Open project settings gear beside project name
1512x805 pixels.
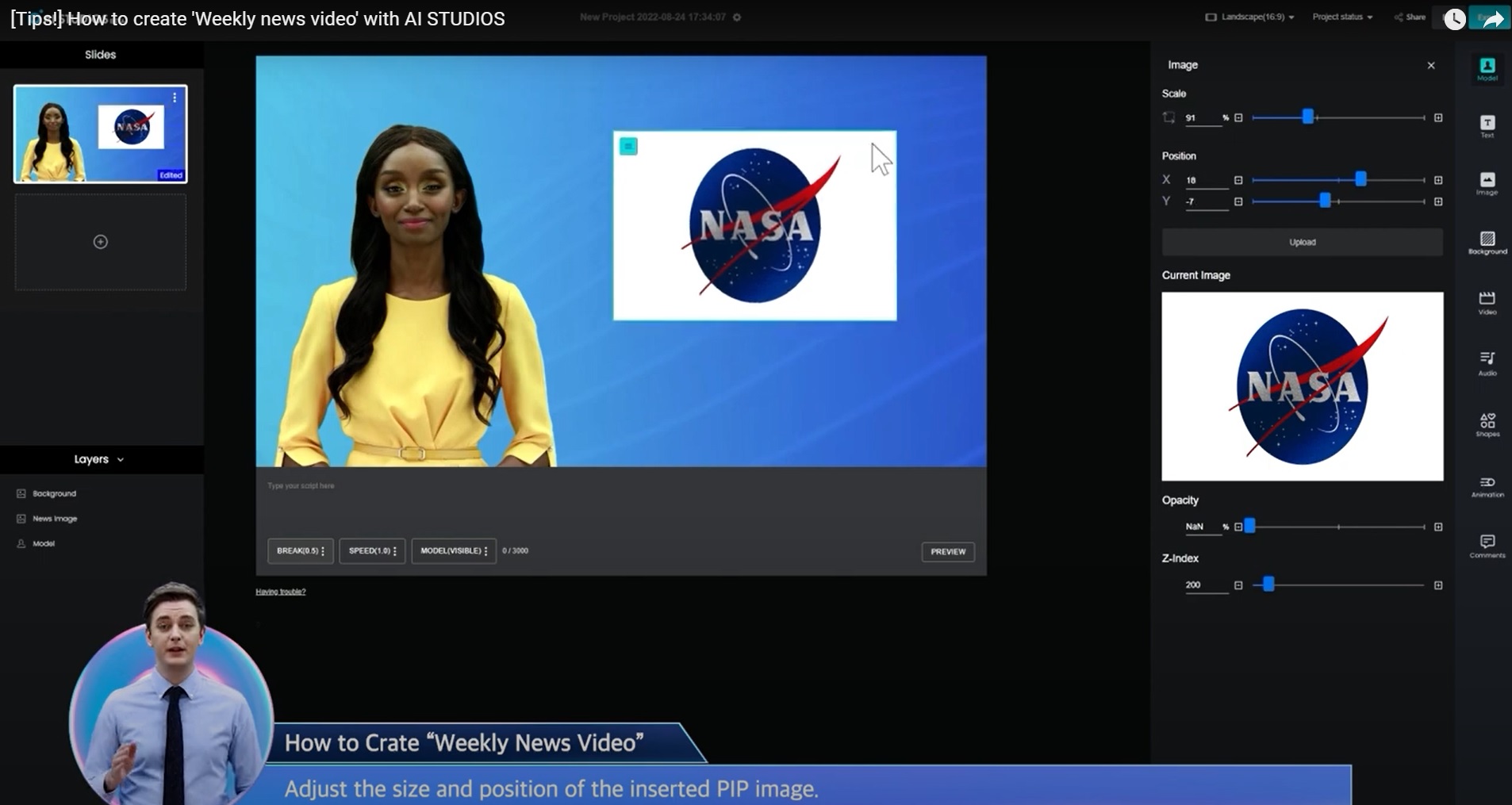click(737, 17)
